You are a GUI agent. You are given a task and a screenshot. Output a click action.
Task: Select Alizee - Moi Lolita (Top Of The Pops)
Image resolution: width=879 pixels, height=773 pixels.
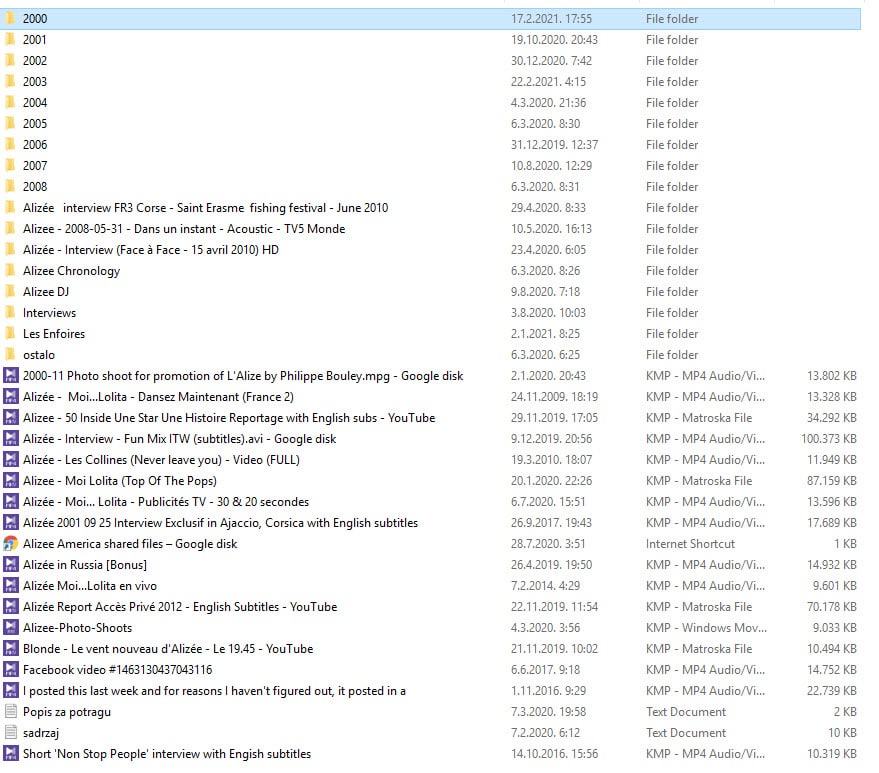coord(119,481)
